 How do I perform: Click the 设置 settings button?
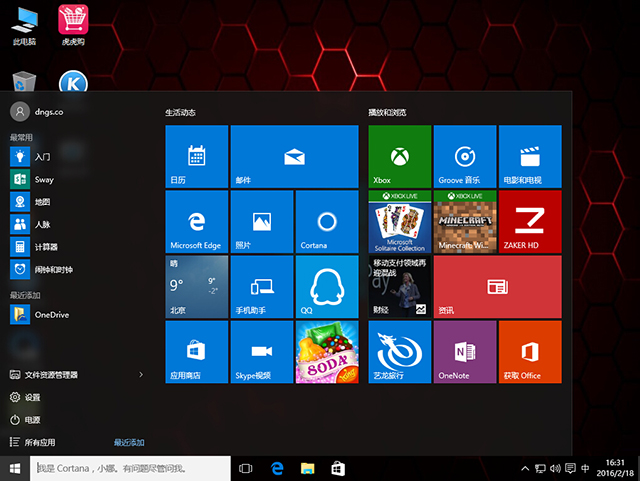(32, 397)
